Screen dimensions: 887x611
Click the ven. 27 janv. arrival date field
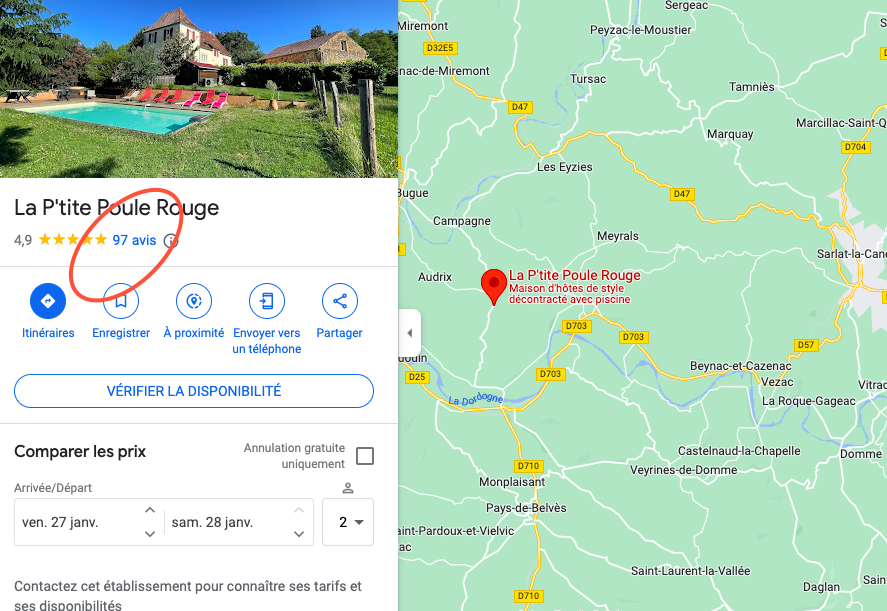pos(80,522)
